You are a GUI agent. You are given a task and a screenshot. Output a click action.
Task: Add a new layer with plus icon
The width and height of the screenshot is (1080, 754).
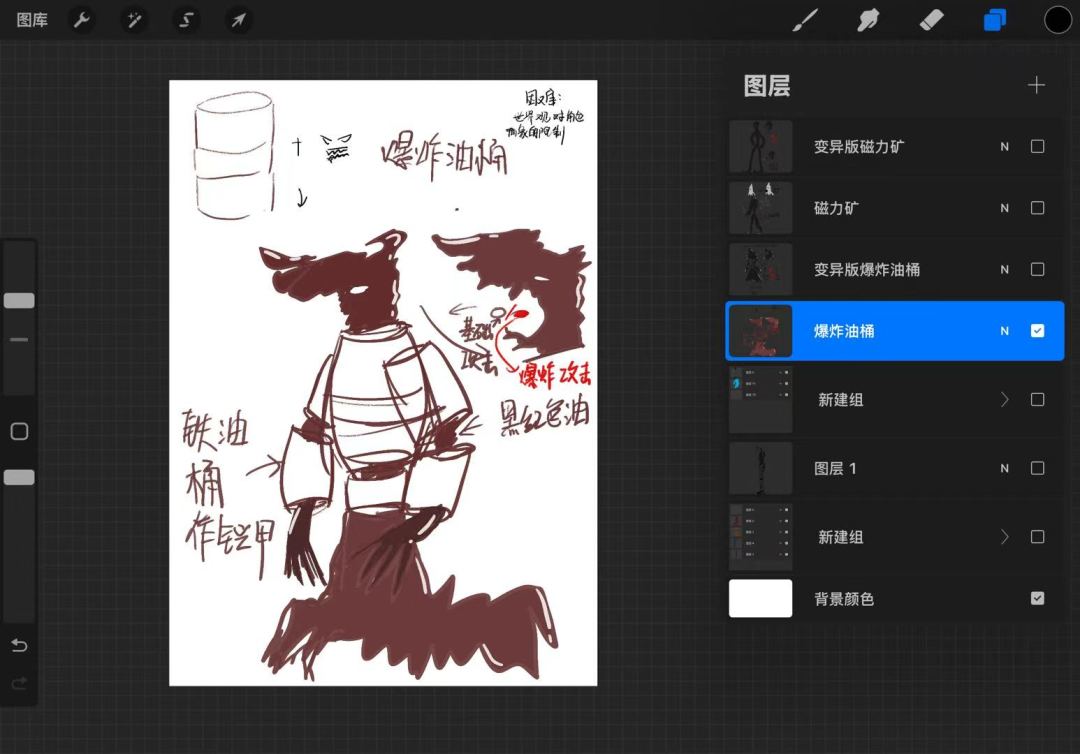tap(1037, 85)
